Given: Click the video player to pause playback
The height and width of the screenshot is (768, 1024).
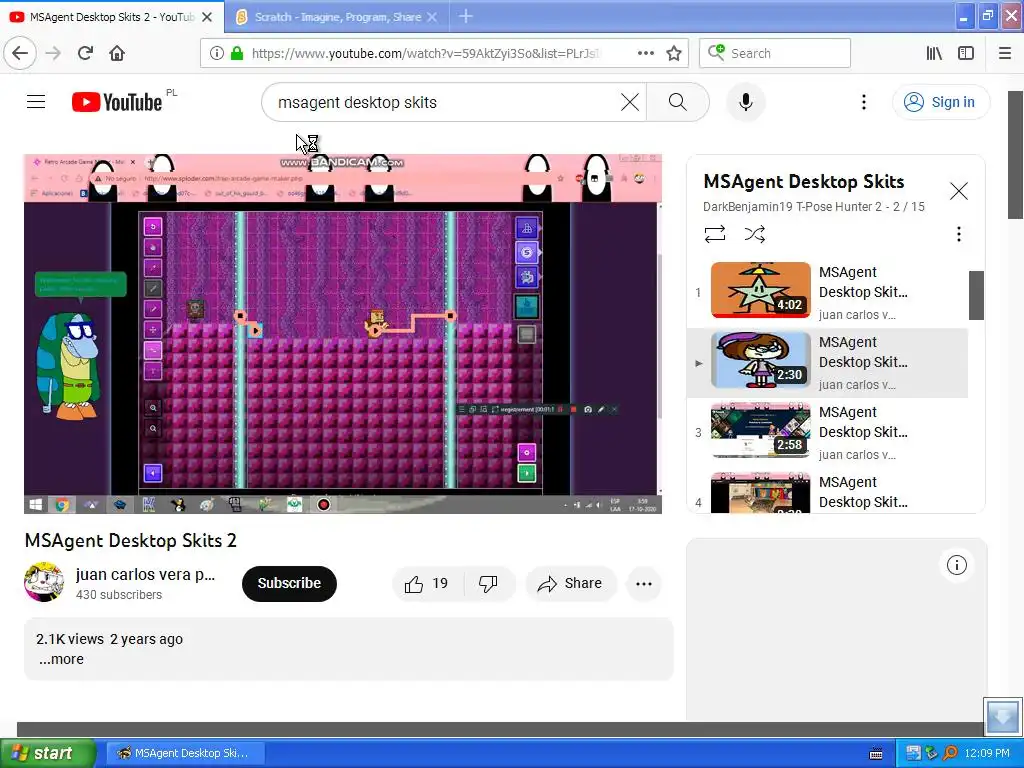Looking at the screenshot, I should 343,334.
